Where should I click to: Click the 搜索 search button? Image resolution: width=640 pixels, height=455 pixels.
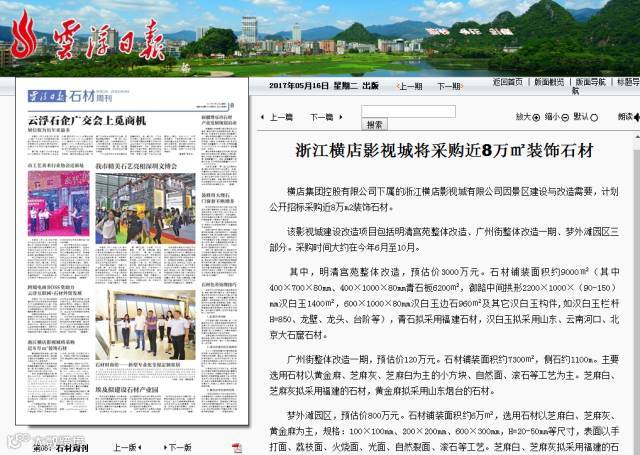(x=374, y=124)
